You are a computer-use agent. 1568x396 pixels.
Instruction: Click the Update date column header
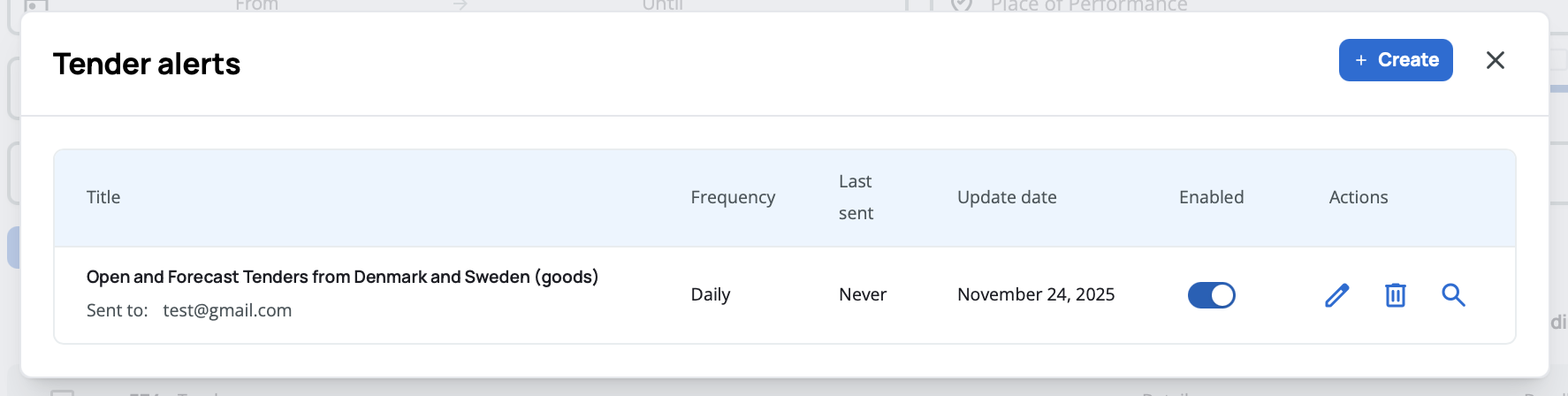click(1007, 197)
